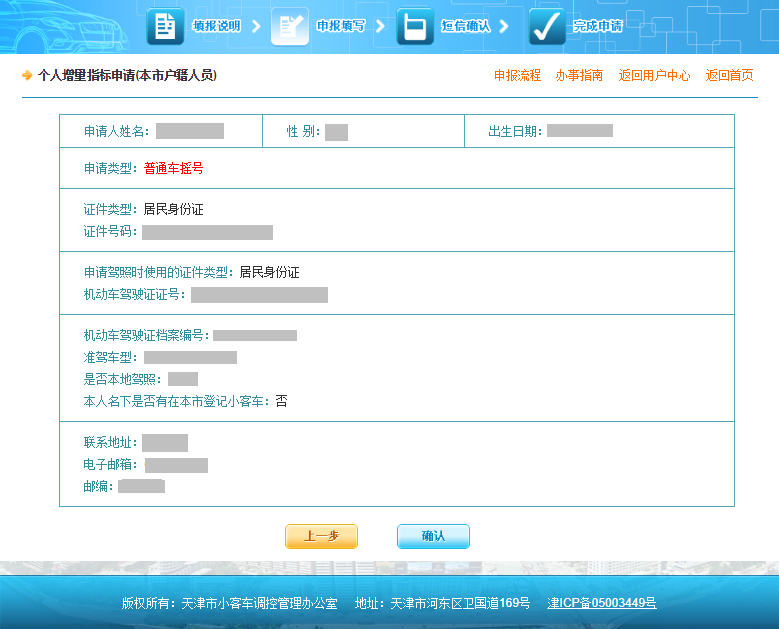Open the 申报流程 link
The height and width of the screenshot is (629, 779).
517,75
